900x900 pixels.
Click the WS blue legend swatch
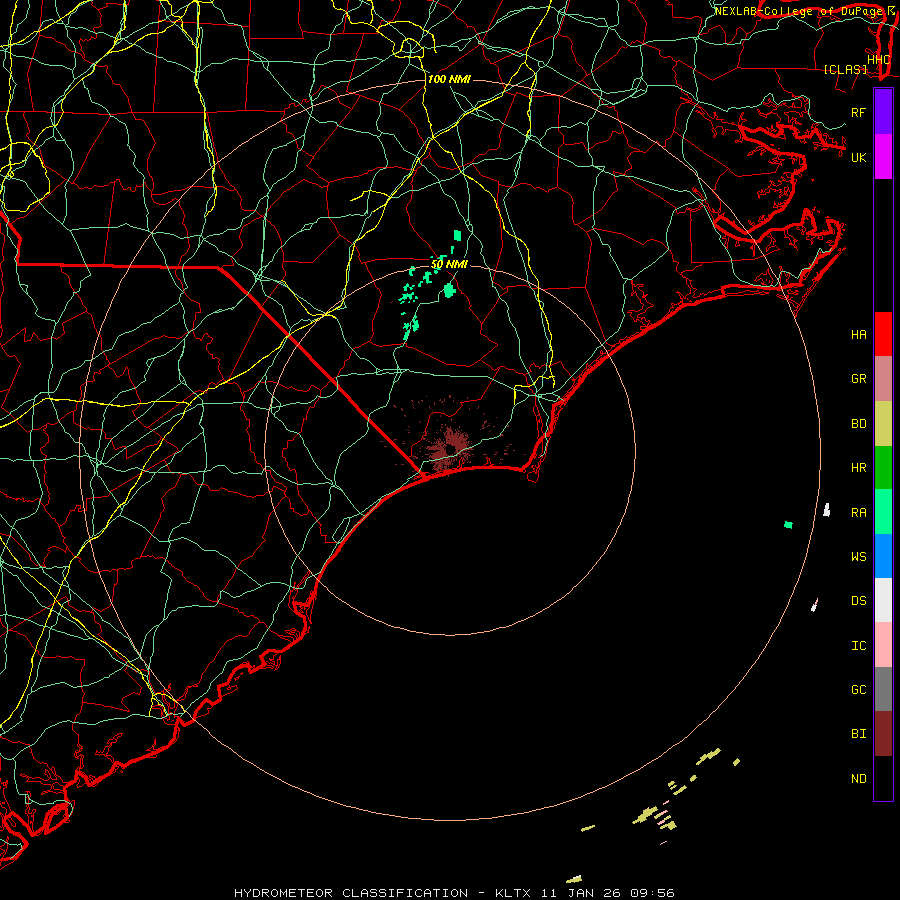click(883, 556)
